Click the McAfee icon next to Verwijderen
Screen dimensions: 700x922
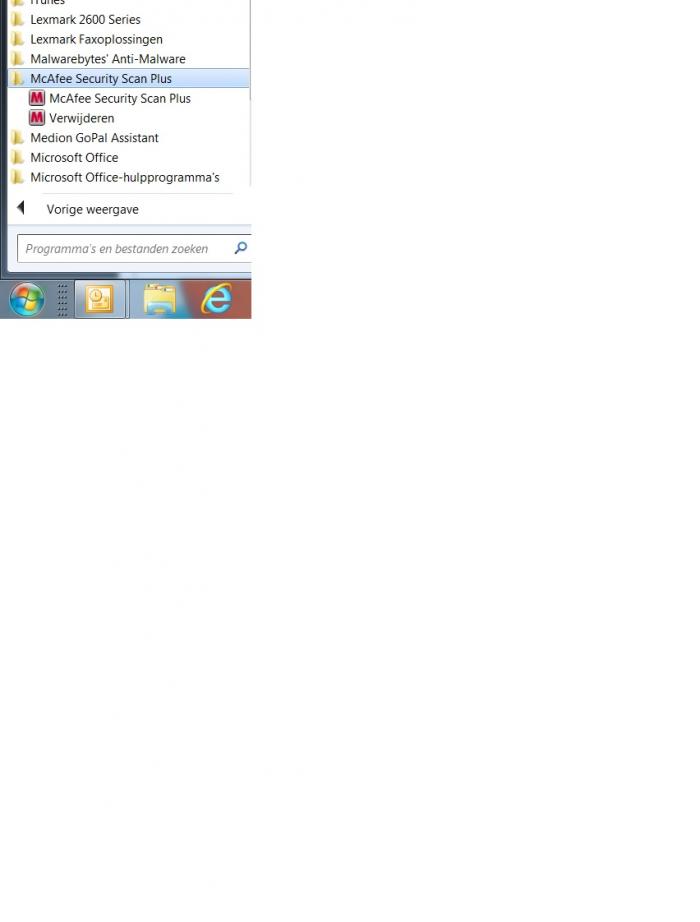click(x=36, y=118)
